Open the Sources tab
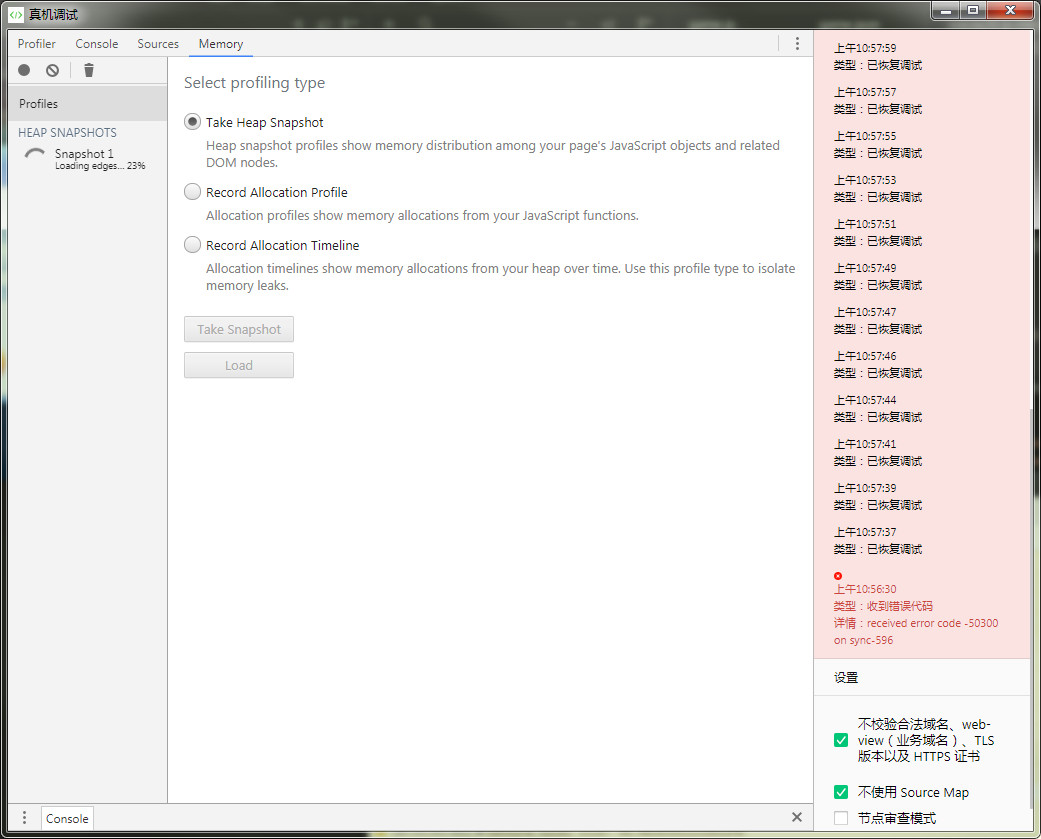This screenshot has width=1041, height=839. [x=158, y=44]
